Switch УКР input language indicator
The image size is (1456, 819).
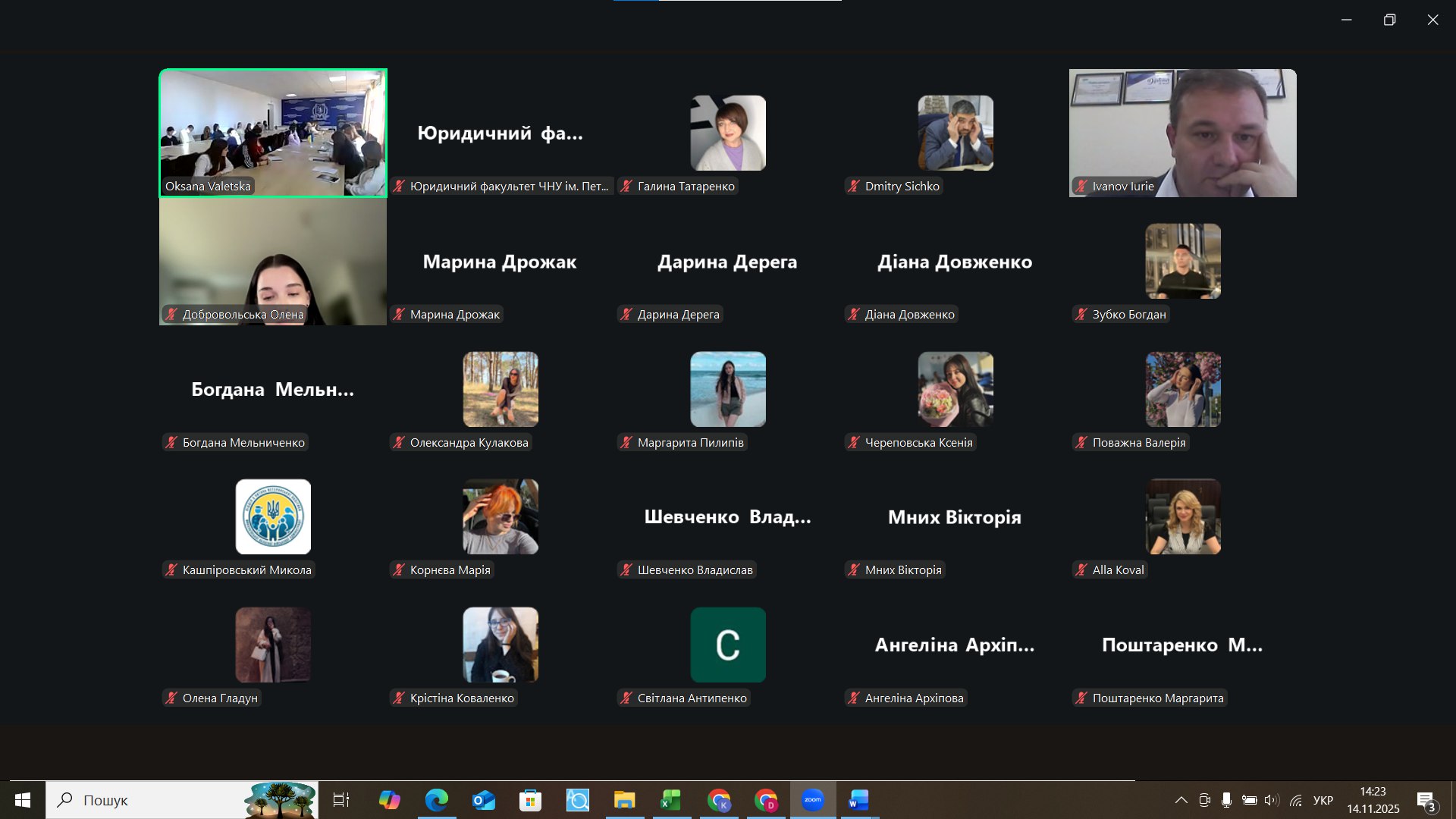pyautogui.click(x=1323, y=800)
